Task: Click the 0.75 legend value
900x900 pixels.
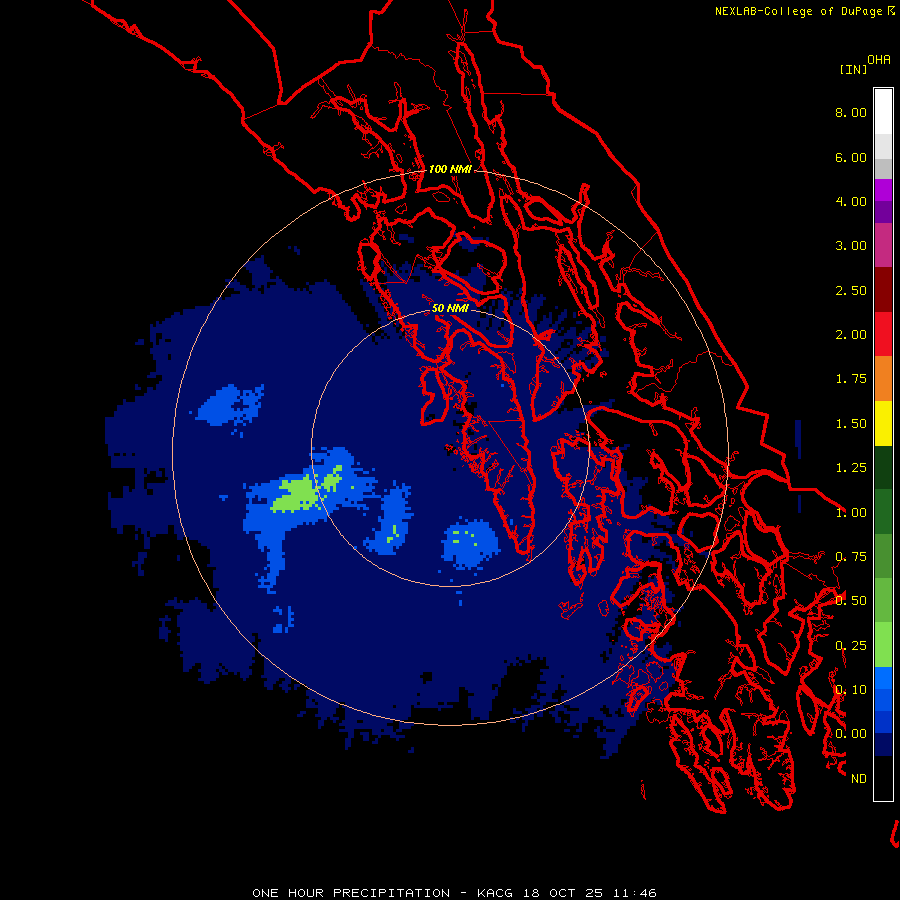Action: point(851,557)
